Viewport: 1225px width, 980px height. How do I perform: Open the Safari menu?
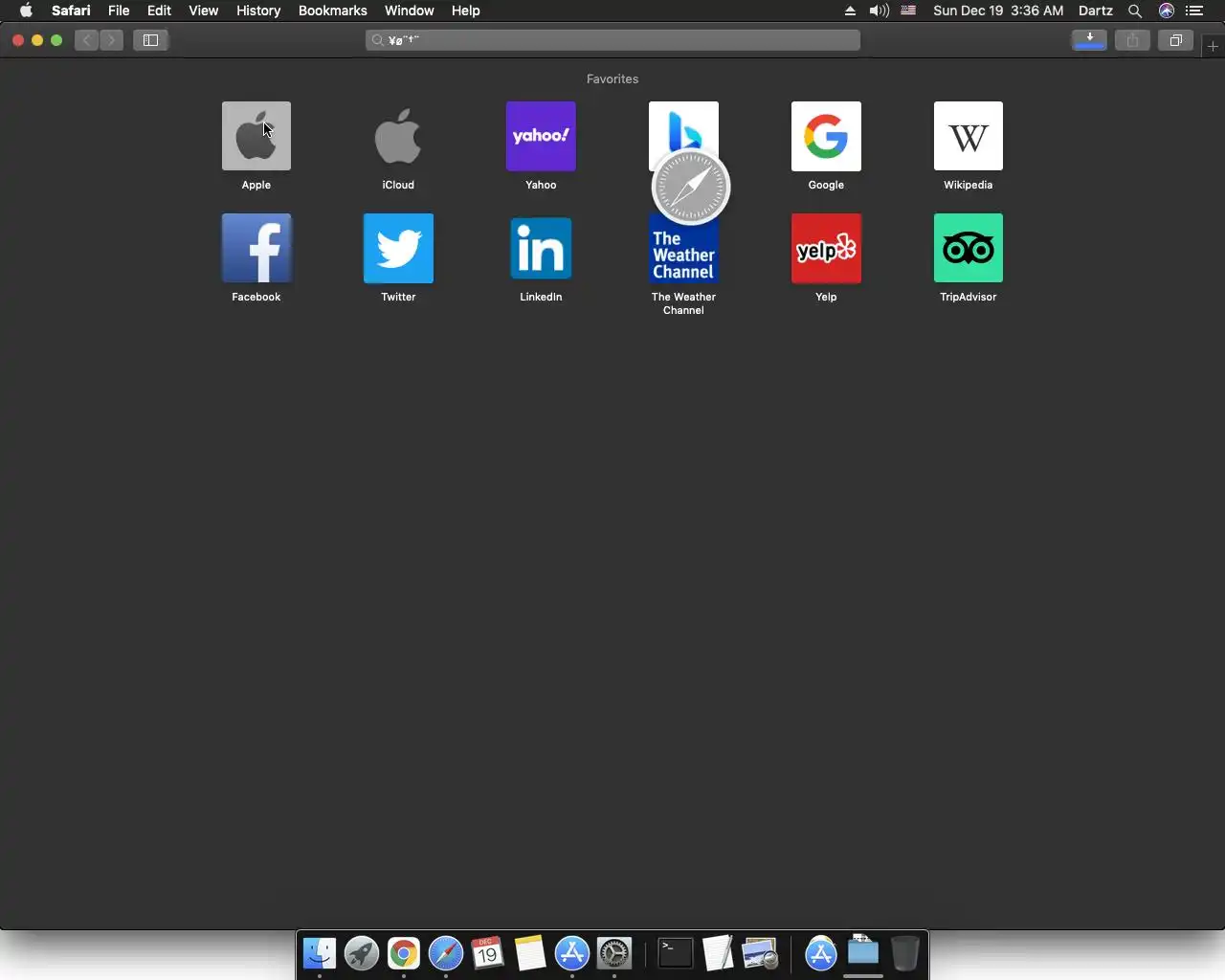(x=71, y=11)
